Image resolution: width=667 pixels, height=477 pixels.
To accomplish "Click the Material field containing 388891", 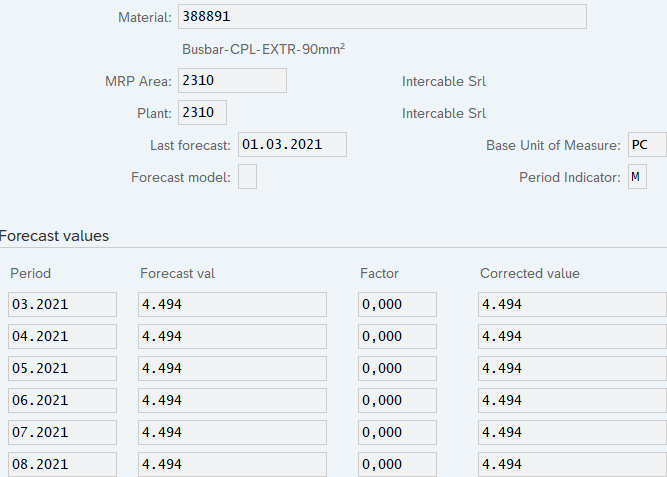I will click(381, 17).
